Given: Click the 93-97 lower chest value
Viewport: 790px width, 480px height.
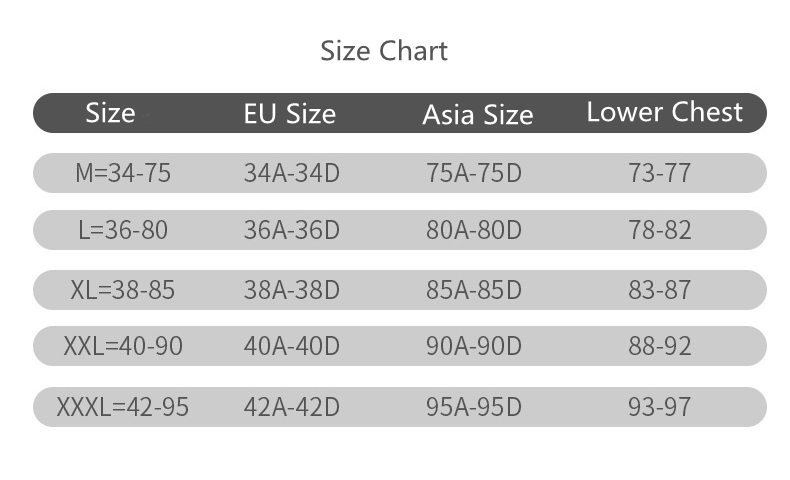Looking at the screenshot, I should click(660, 407).
